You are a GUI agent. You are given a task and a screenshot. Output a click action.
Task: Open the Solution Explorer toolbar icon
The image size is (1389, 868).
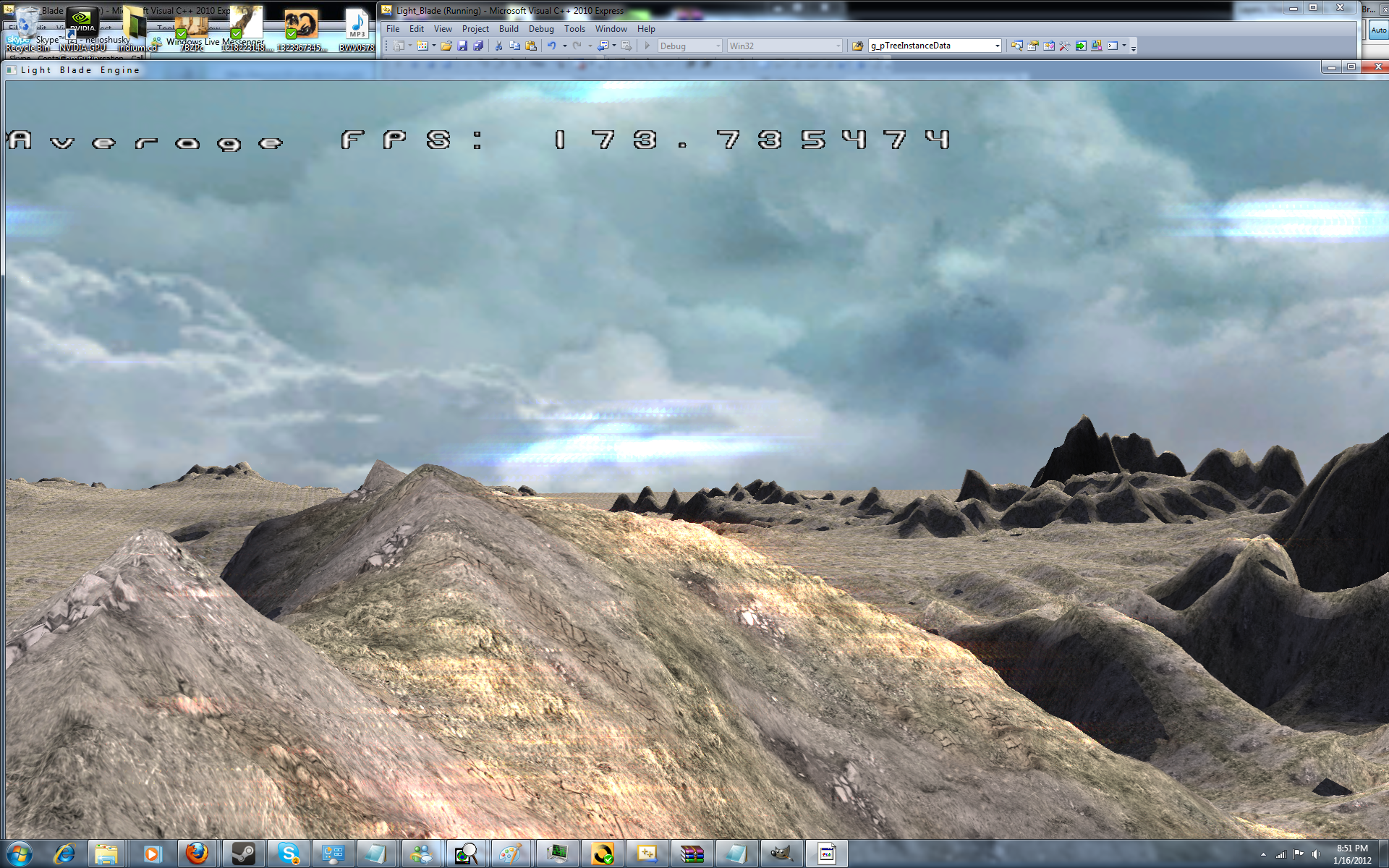[x=1016, y=46]
